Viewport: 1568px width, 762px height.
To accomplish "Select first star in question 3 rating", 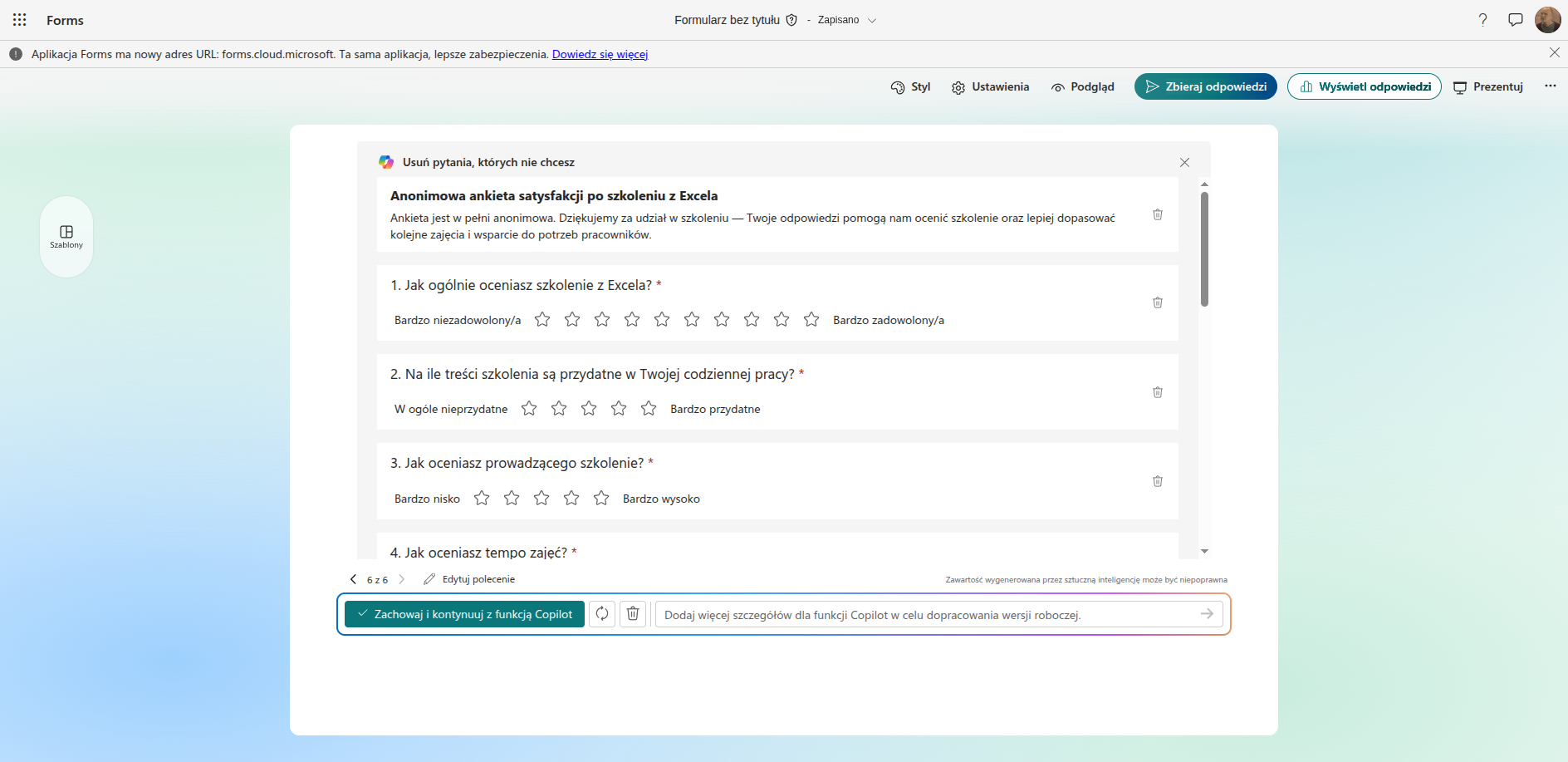I will [482, 498].
